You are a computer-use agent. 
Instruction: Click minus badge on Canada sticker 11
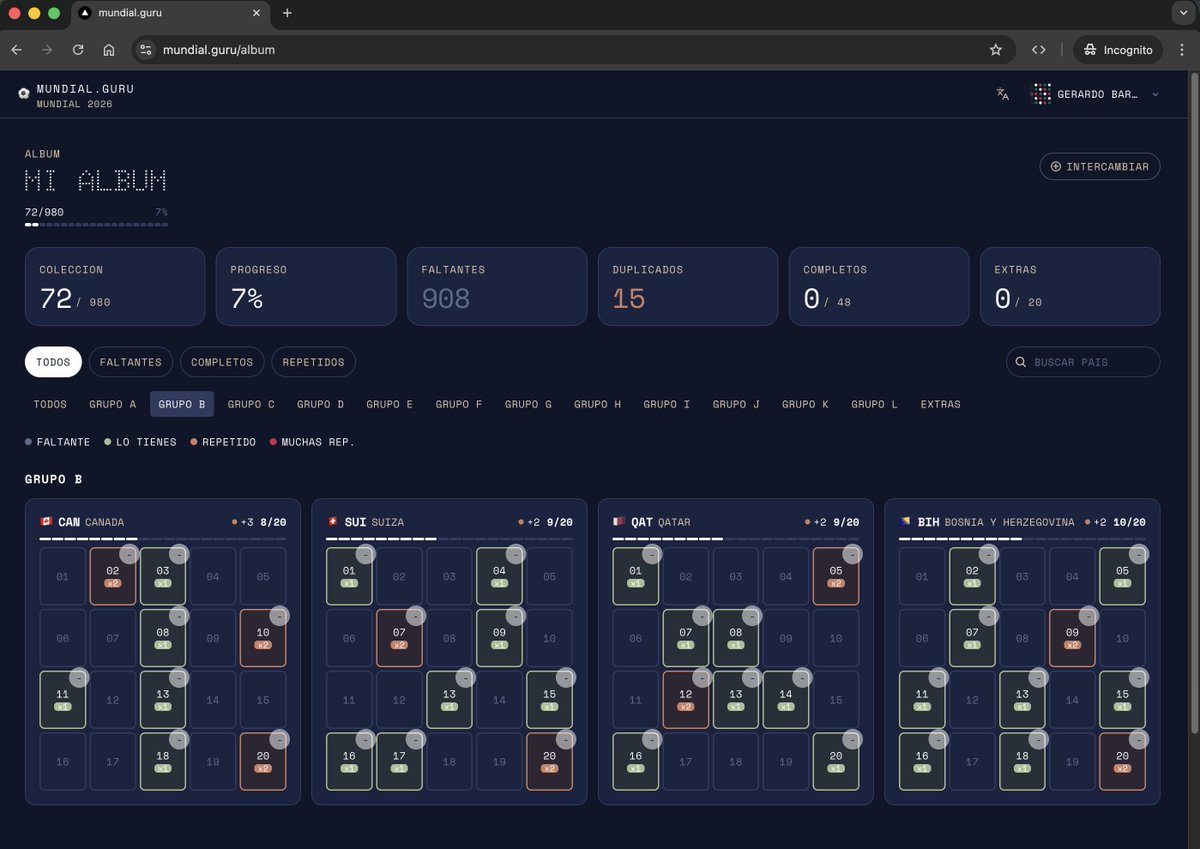pos(79,678)
